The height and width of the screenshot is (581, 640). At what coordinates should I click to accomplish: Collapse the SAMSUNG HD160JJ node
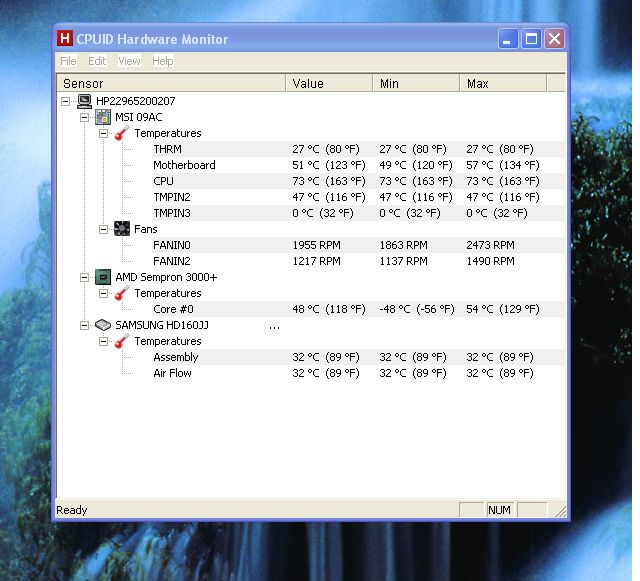click(84, 325)
